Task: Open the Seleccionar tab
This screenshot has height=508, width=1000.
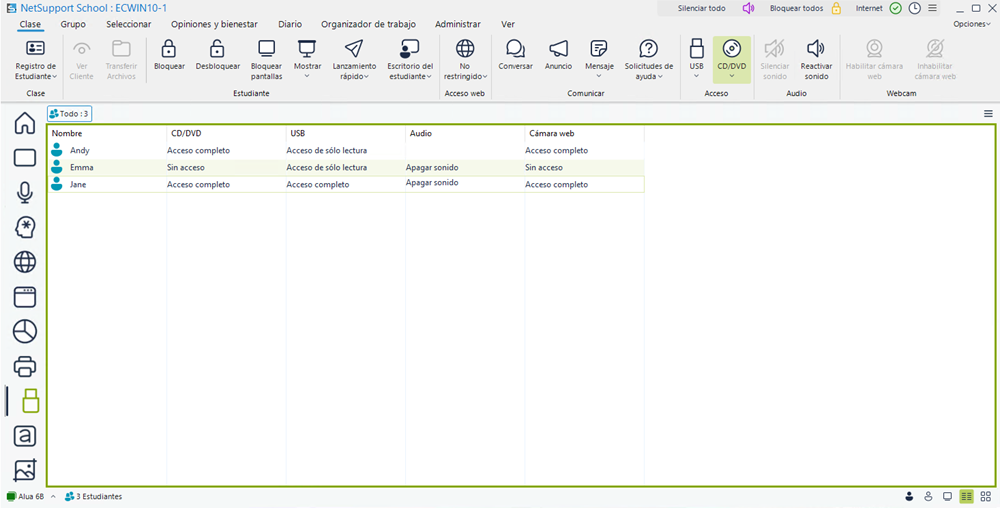Action: [129, 24]
